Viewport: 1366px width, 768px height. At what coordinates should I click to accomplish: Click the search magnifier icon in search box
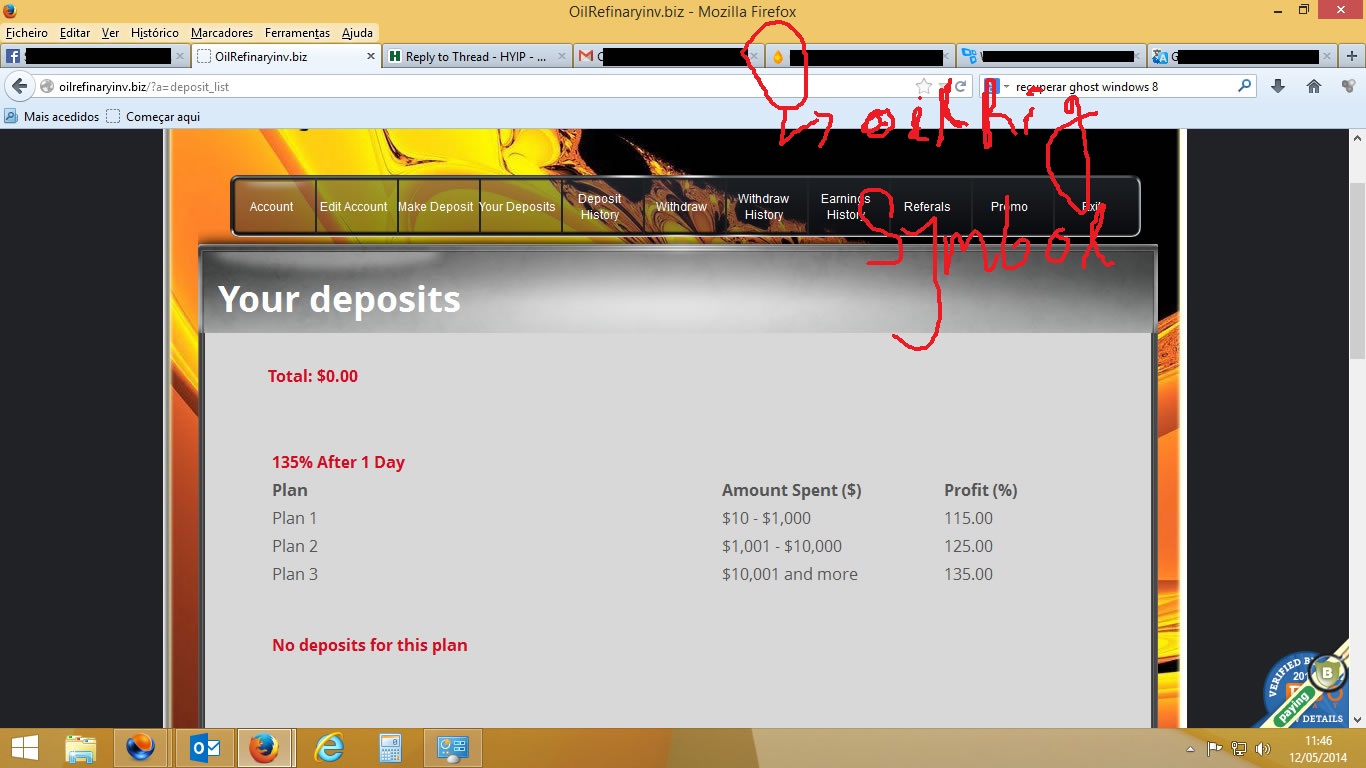pos(1245,87)
